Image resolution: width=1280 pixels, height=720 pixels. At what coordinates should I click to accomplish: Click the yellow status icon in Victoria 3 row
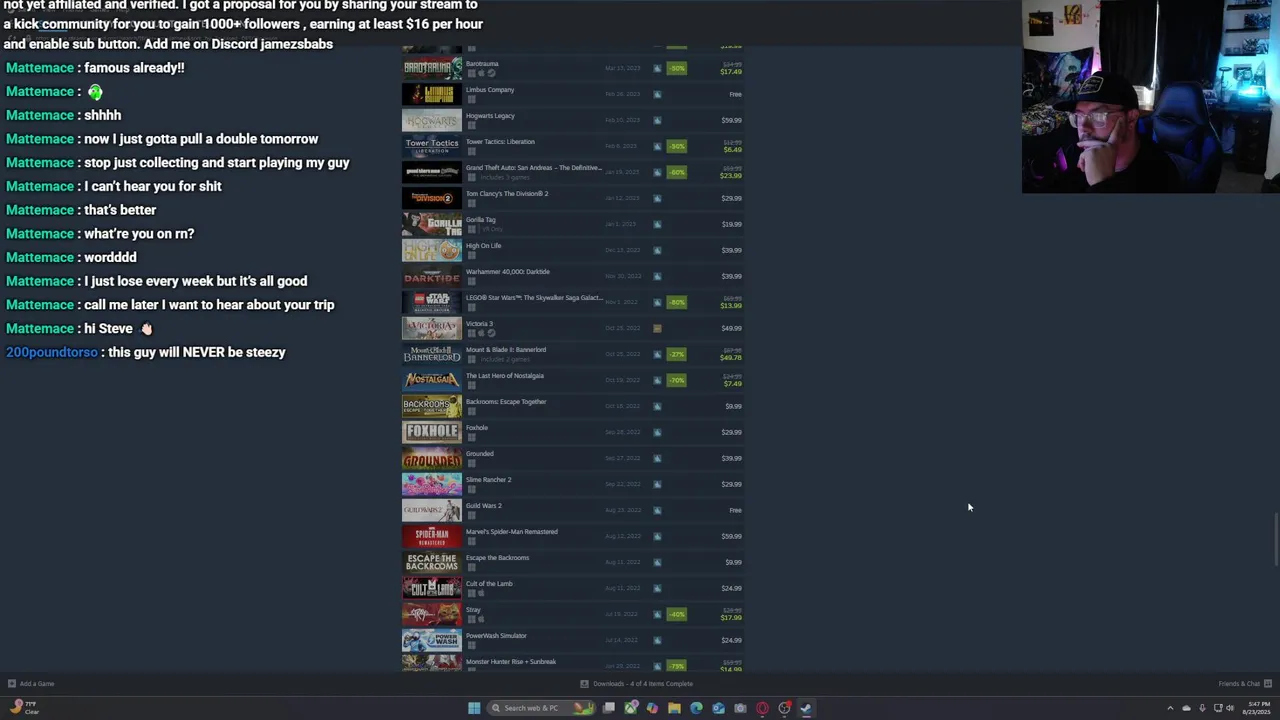[x=657, y=328]
